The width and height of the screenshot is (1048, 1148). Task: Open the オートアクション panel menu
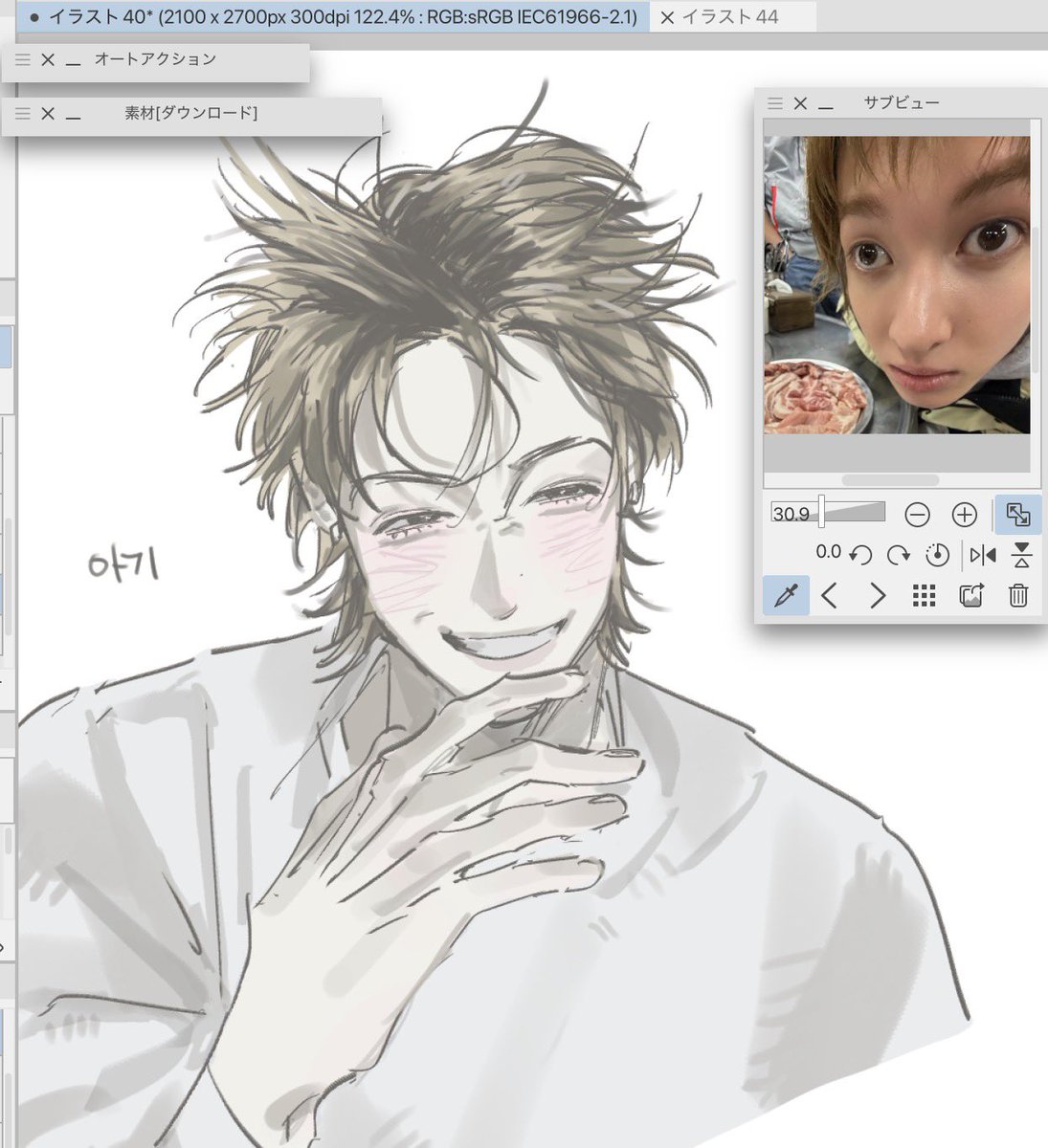[x=23, y=59]
